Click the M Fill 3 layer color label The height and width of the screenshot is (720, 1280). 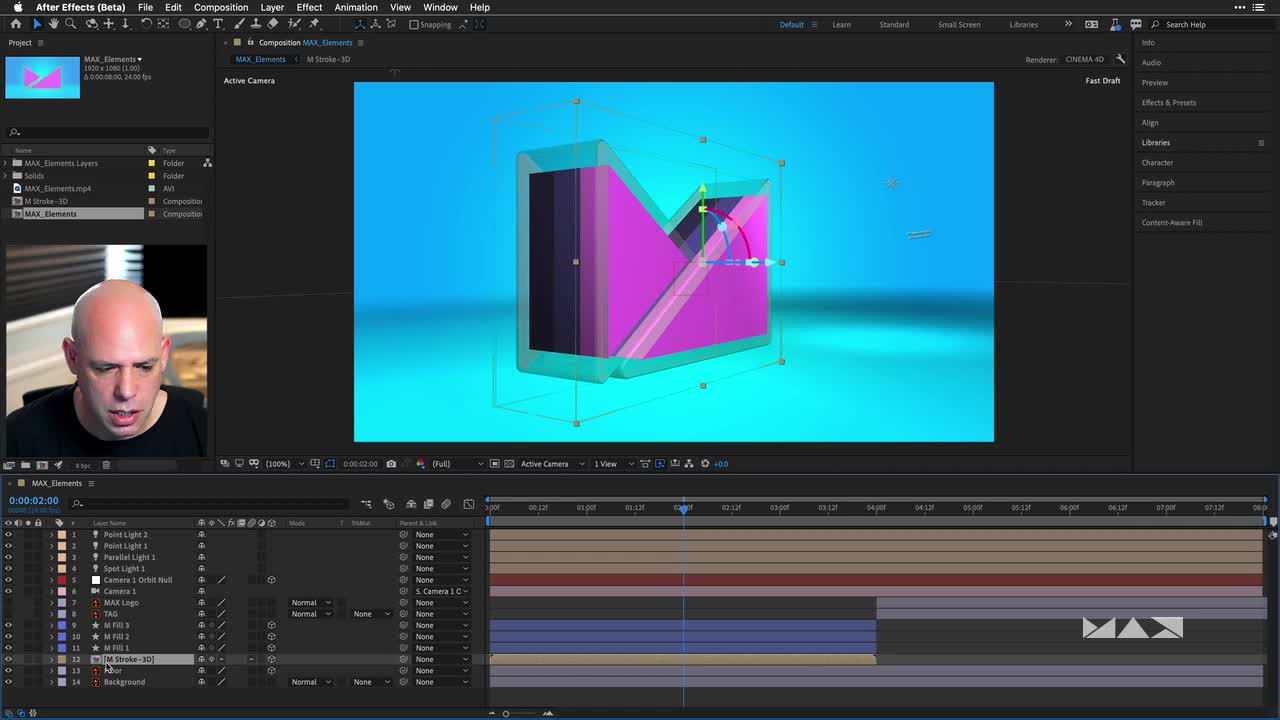[62, 625]
